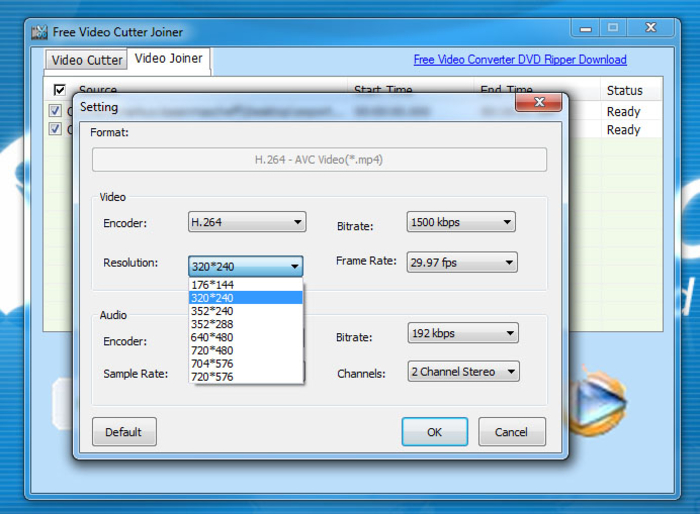The image size is (700, 514).
Task: Click the Free Video Cutter Joiner title icon
Action: point(39,32)
